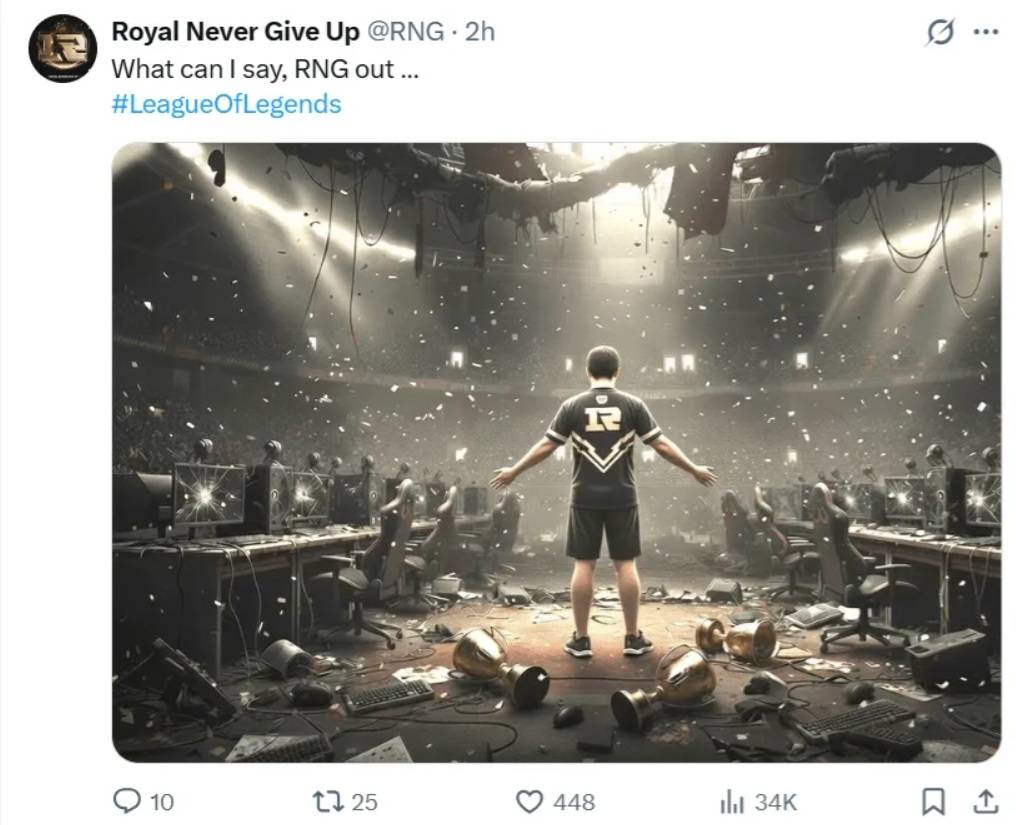Toggle the heart like icon
This screenshot has width=1016, height=825.
click(530, 801)
